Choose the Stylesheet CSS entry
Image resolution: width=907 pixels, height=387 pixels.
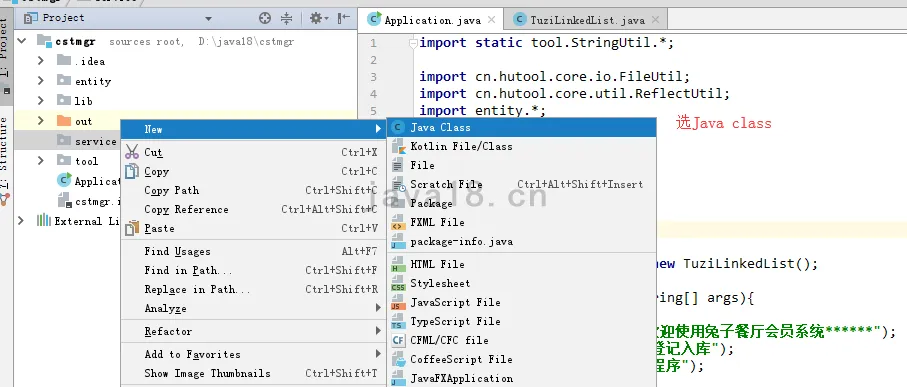(521, 283)
